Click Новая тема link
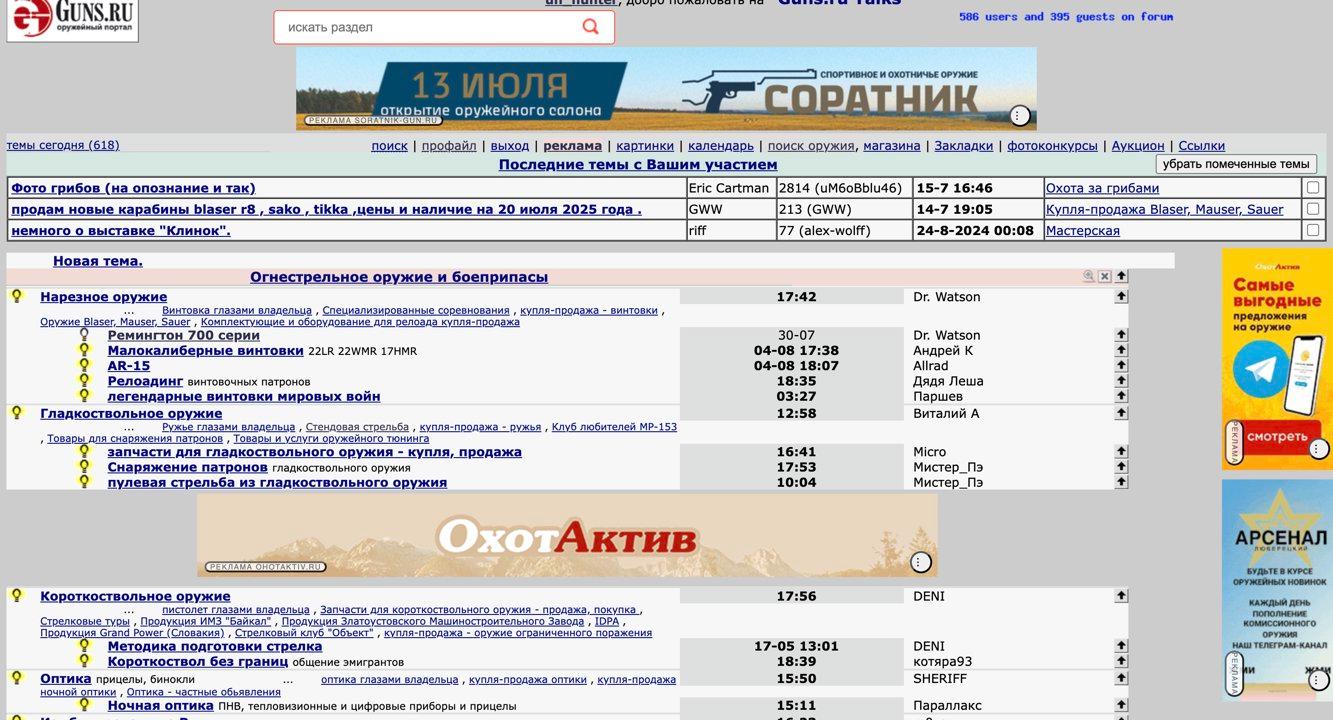Viewport: 1333px width, 720px height. 98,261
